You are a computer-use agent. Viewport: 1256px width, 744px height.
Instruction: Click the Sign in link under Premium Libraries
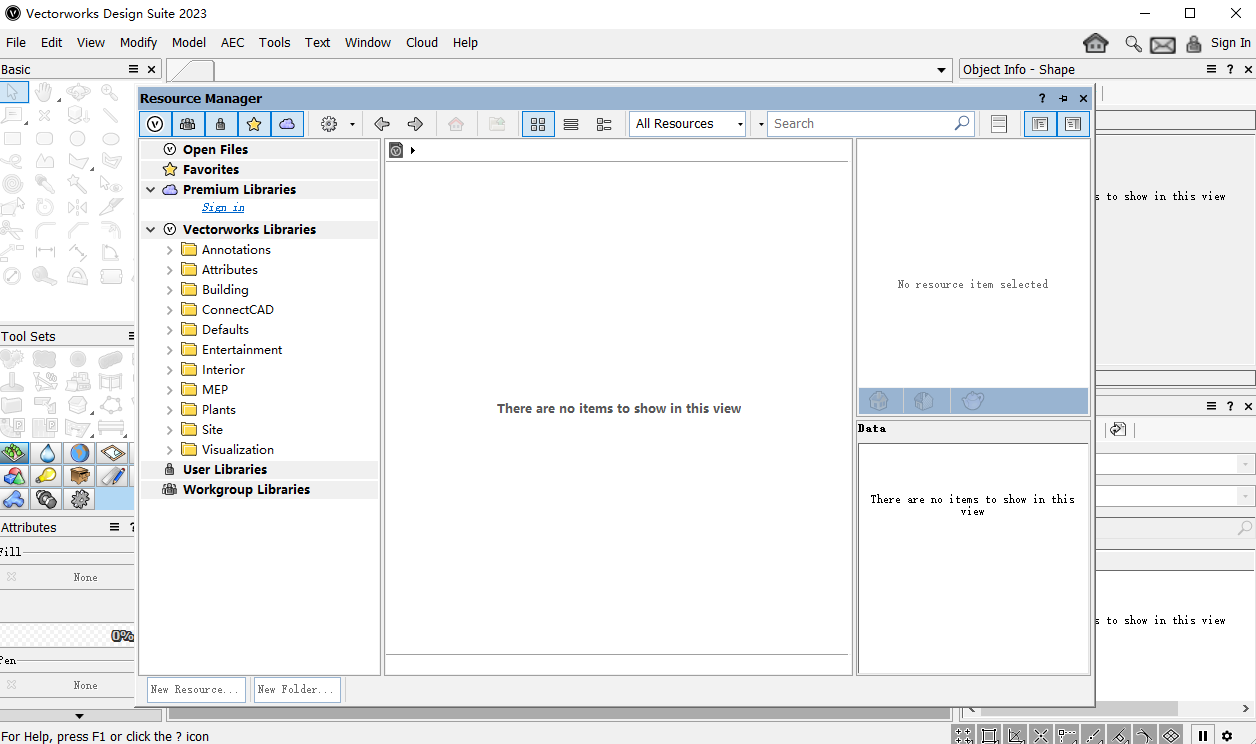223,208
